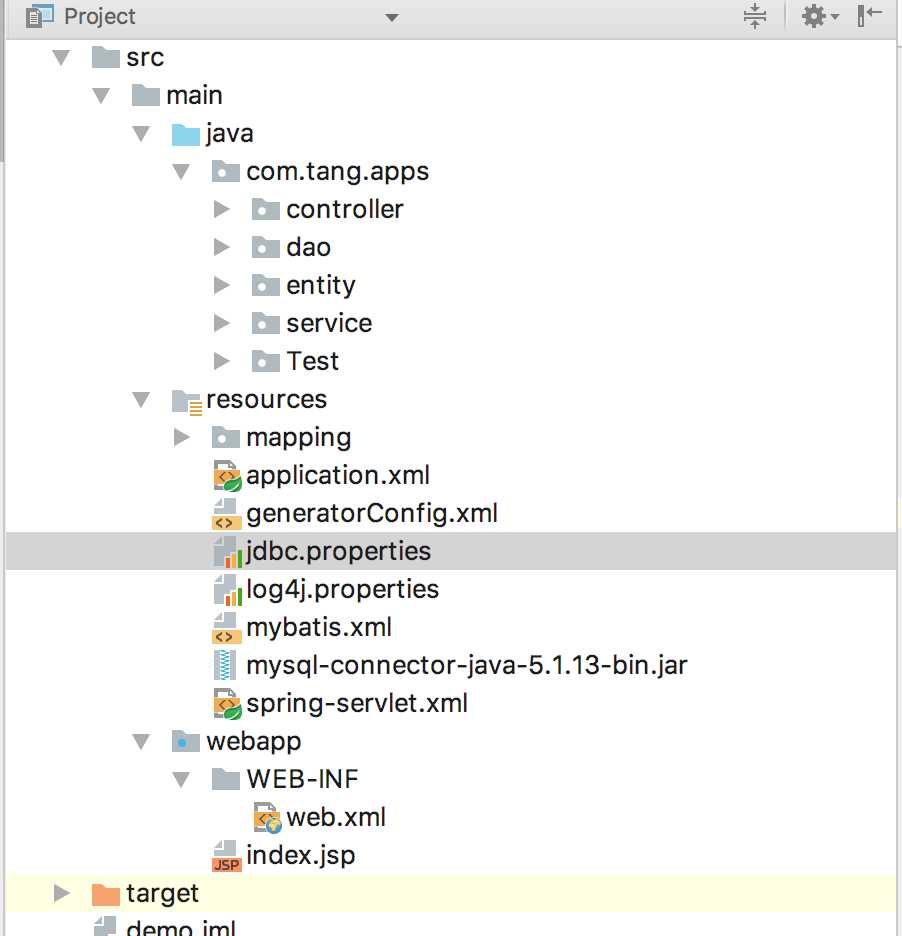Click the mysql-connector jar archive icon

226,665
